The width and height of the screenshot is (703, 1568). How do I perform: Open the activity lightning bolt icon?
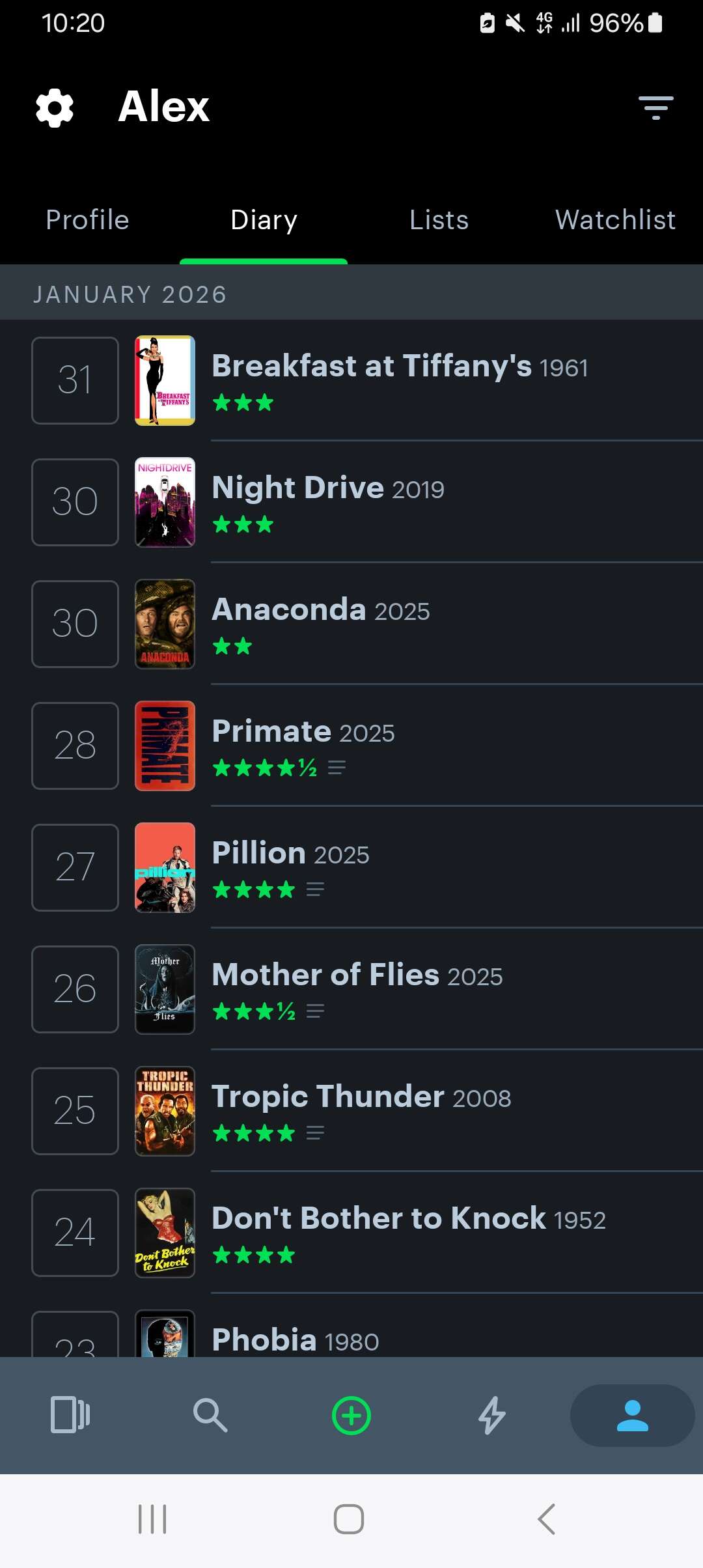pos(492,1415)
